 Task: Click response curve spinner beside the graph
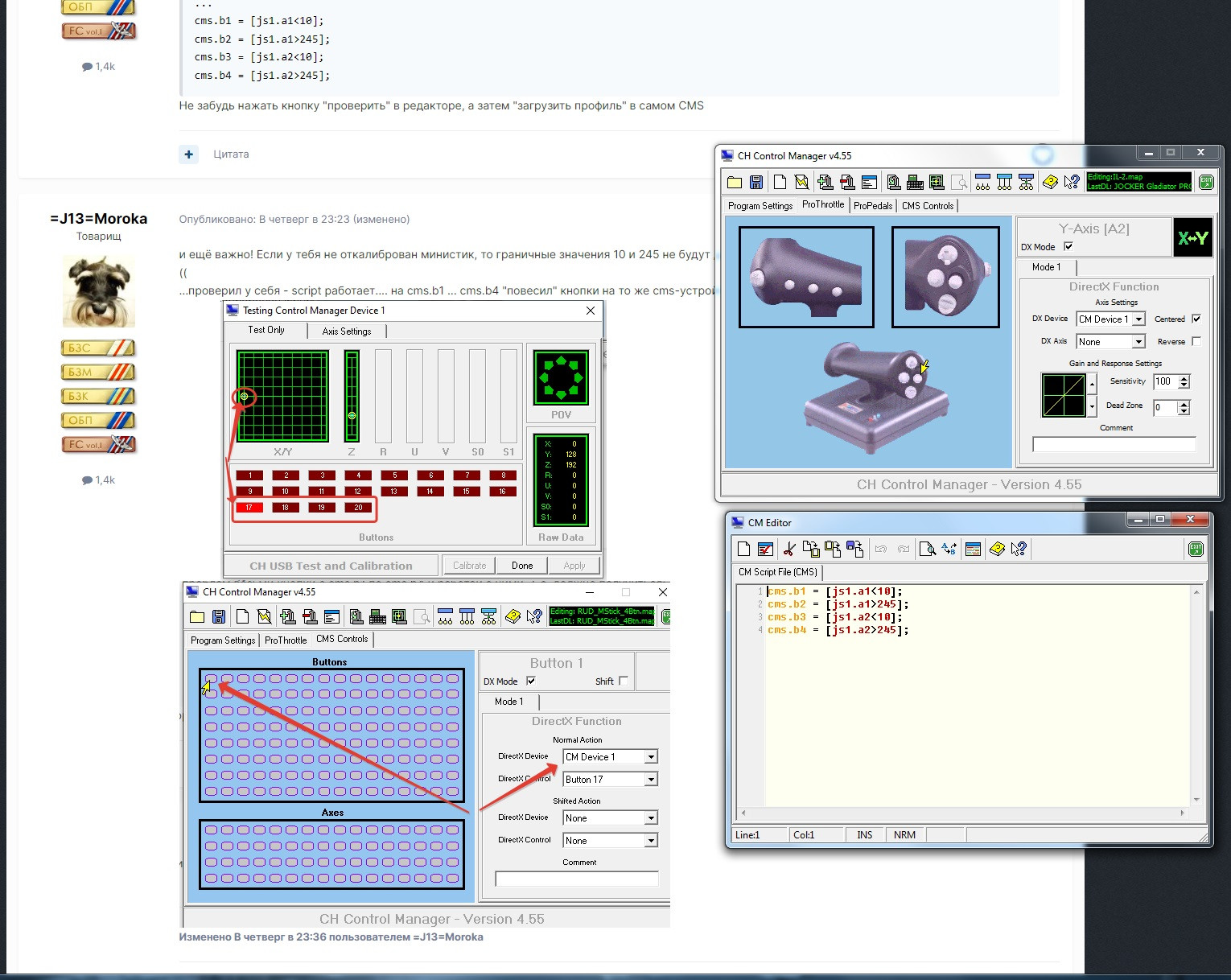pos(1092,395)
